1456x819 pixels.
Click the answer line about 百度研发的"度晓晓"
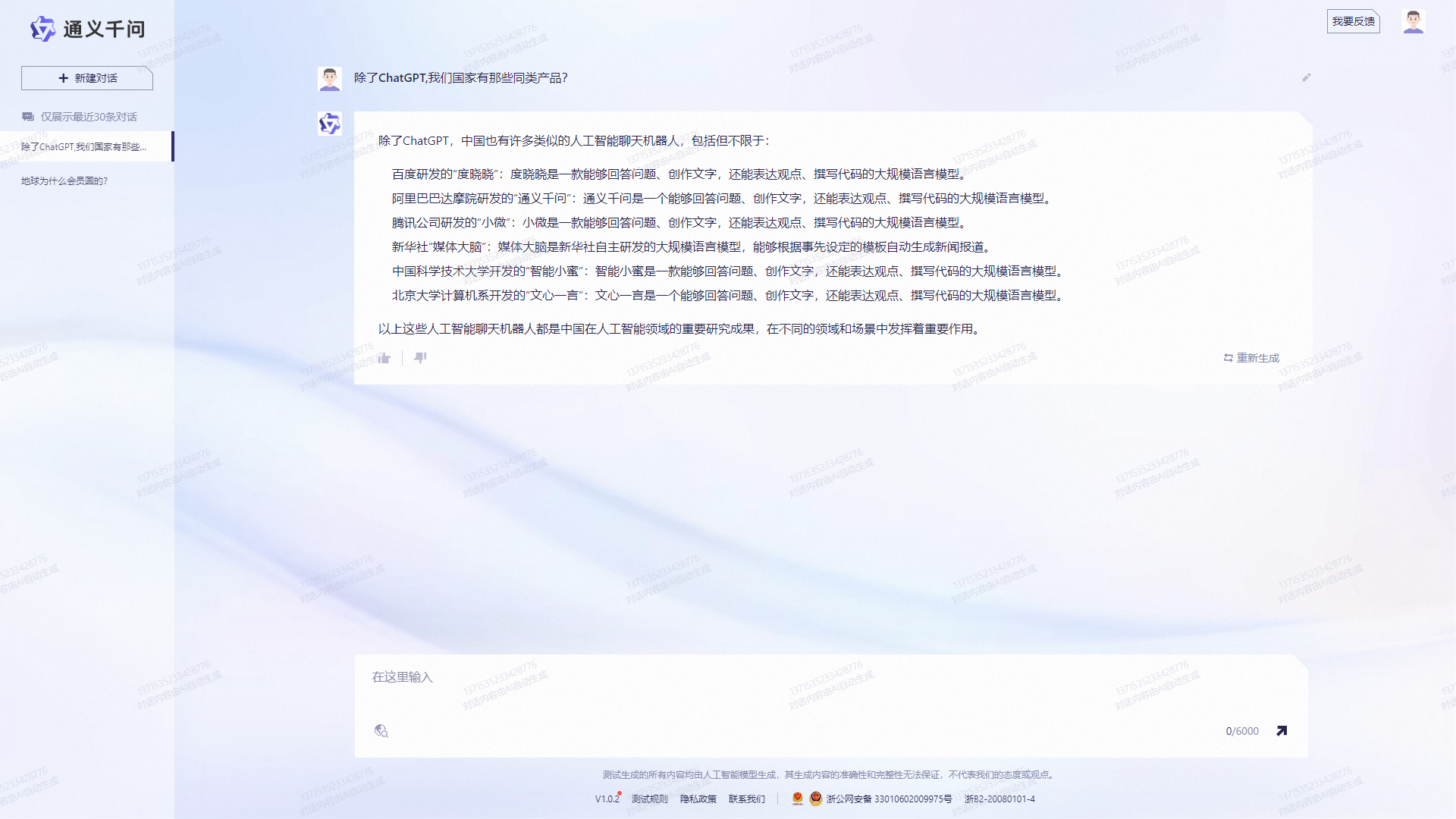coord(680,174)
